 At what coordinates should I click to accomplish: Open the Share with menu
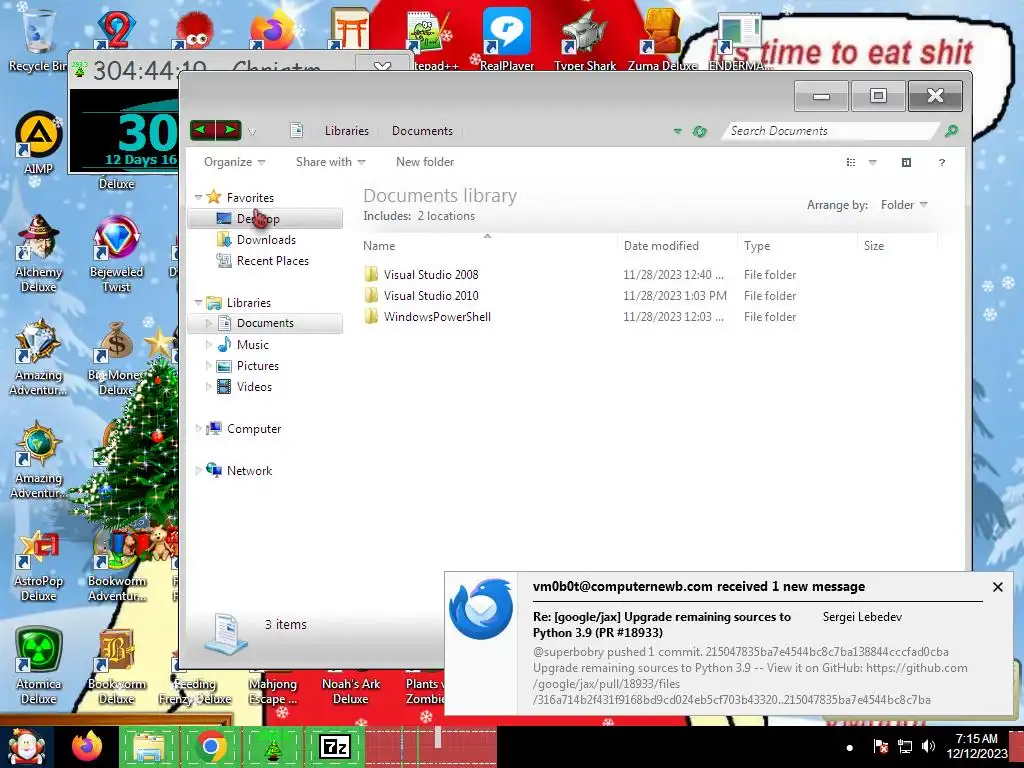point(330,162)
